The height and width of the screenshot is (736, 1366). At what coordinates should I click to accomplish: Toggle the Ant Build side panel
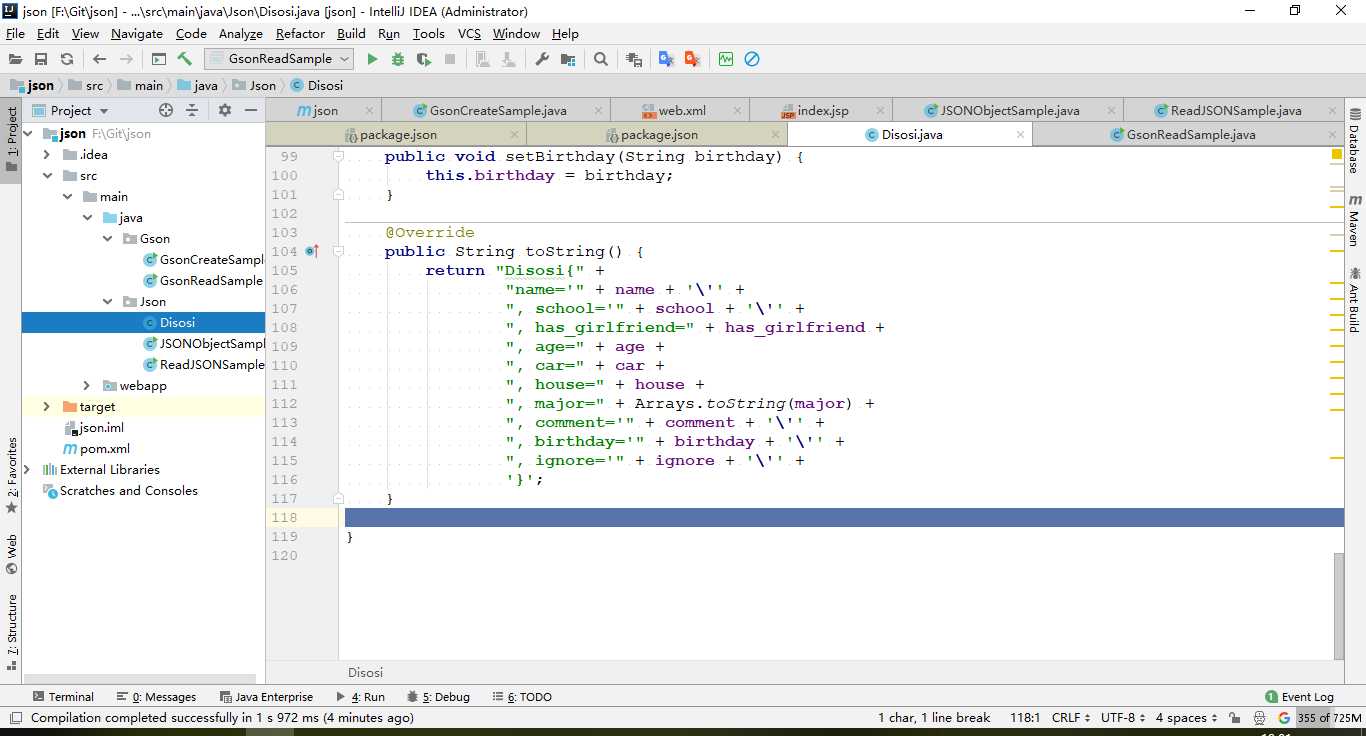tap(1355, 301)
